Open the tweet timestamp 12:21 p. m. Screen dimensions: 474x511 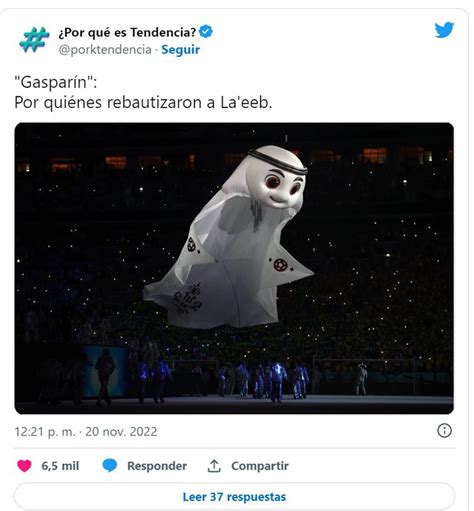(x=45, y=432)
